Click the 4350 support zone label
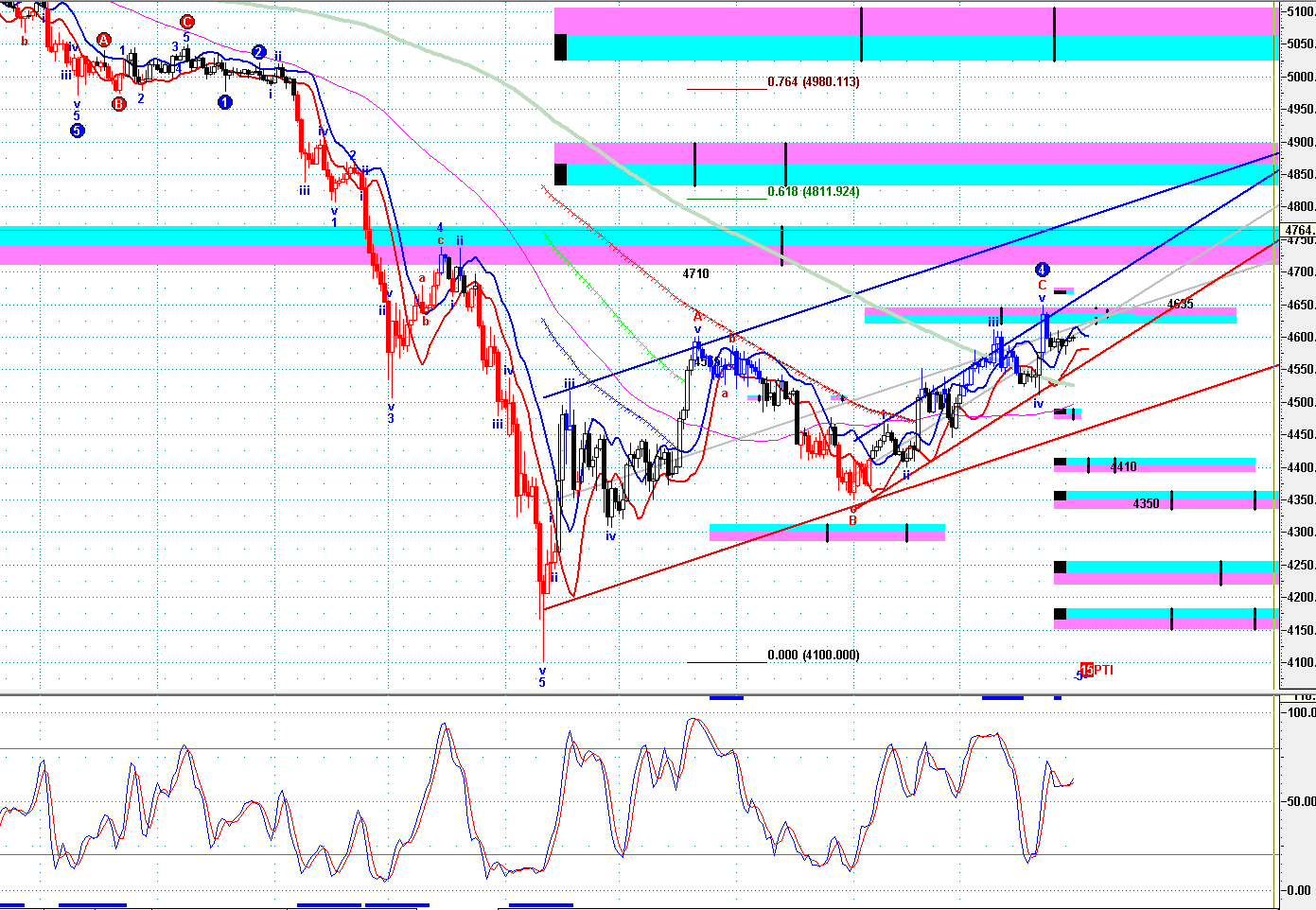The height and width of the screenshot is (910, 1316). point(1146,503)
